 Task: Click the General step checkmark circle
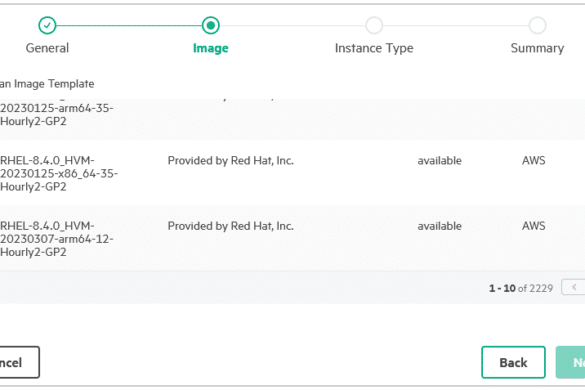pos(47,25)
